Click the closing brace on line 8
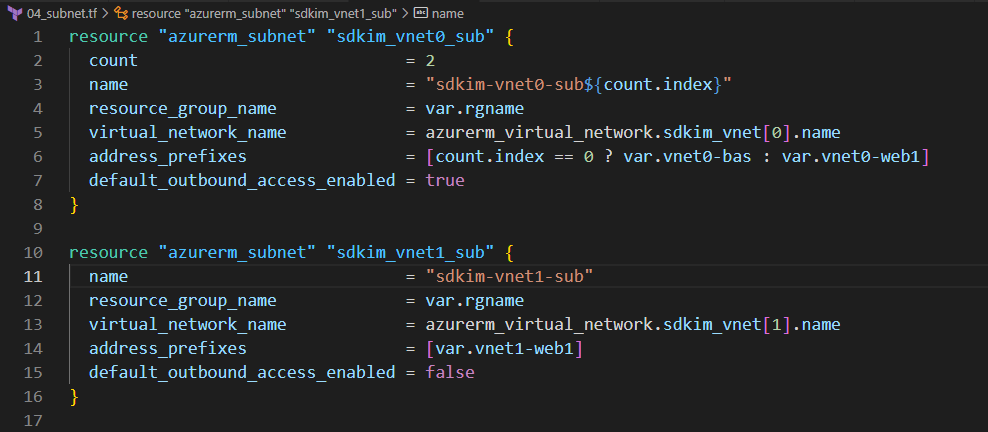This screenshot has height=432, width=988. [74, 205]
